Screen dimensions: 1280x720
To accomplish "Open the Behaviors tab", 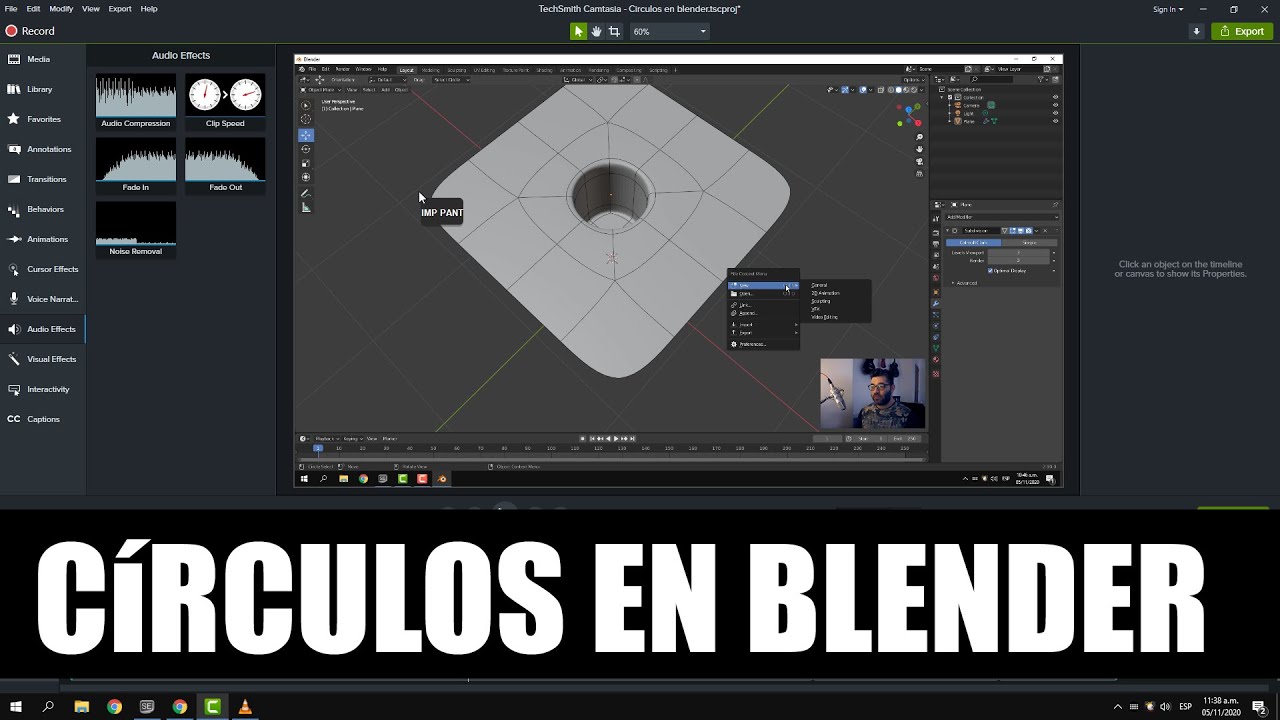I will click(x=43, y=209).
